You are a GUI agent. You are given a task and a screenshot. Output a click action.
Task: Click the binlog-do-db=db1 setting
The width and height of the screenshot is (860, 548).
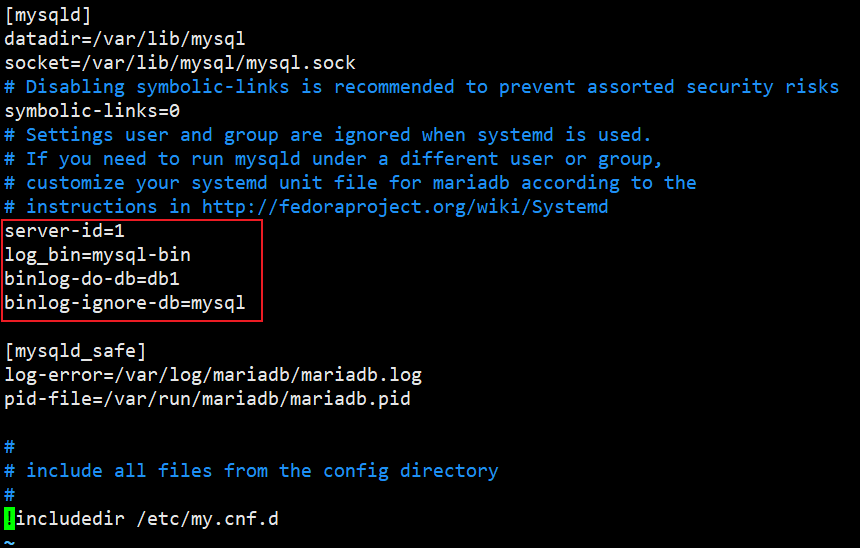tap(92, 279)
